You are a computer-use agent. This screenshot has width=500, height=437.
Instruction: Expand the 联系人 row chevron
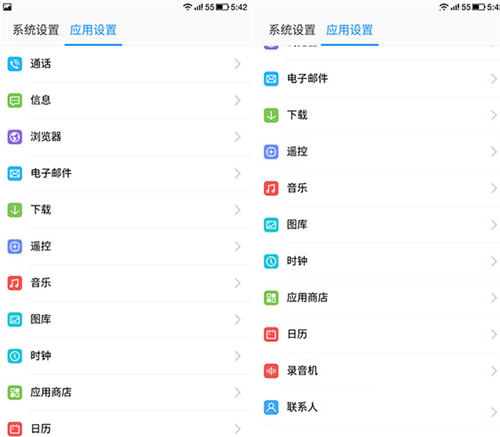pyautogui.click(x=494, y=413)
